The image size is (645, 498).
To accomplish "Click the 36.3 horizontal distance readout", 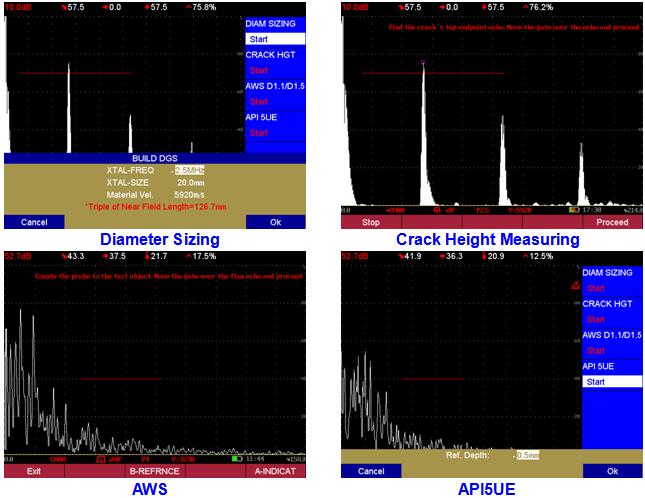I will (x=451, y=256).
